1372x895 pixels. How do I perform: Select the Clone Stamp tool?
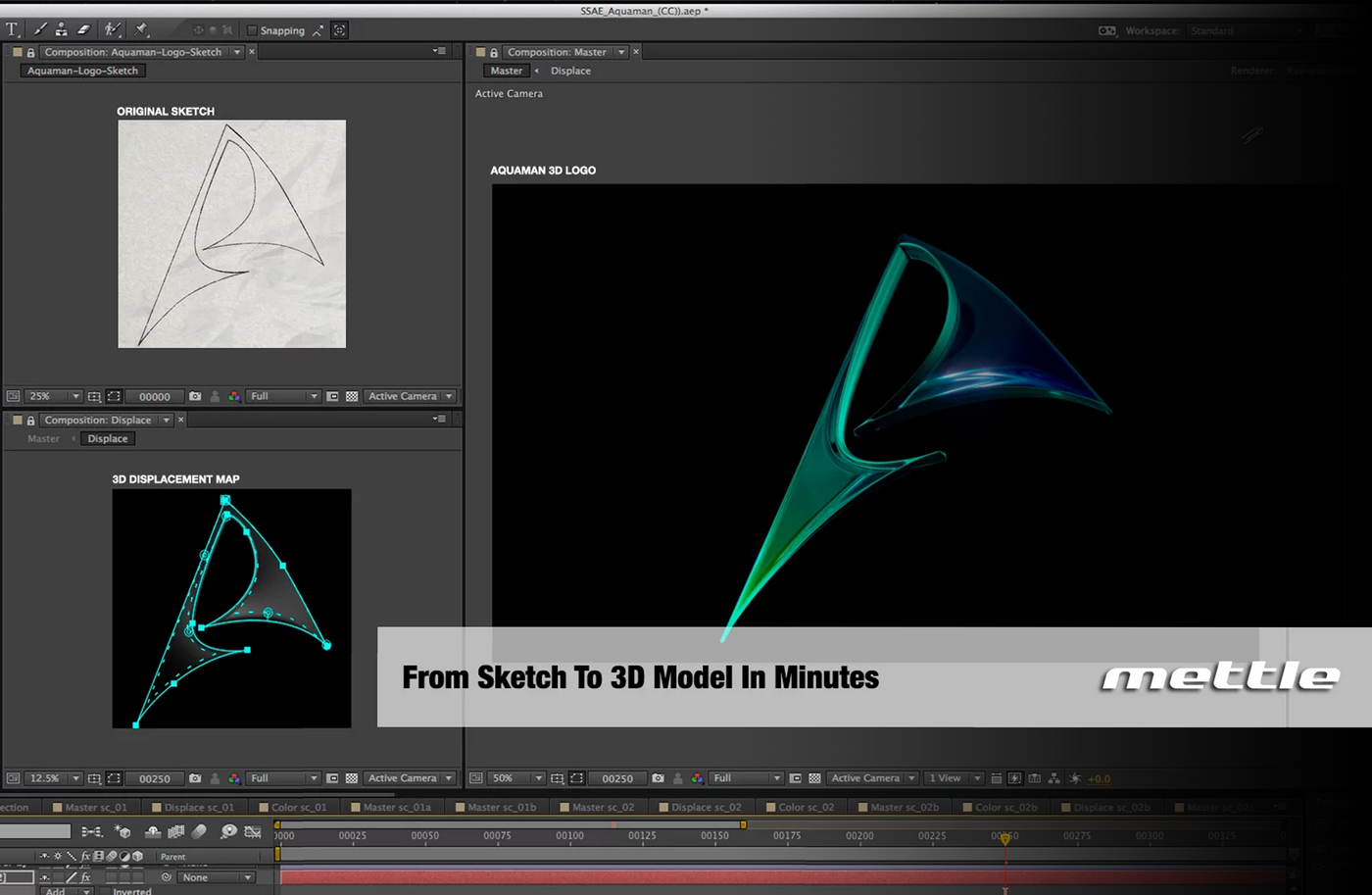(x=62, y=30)
